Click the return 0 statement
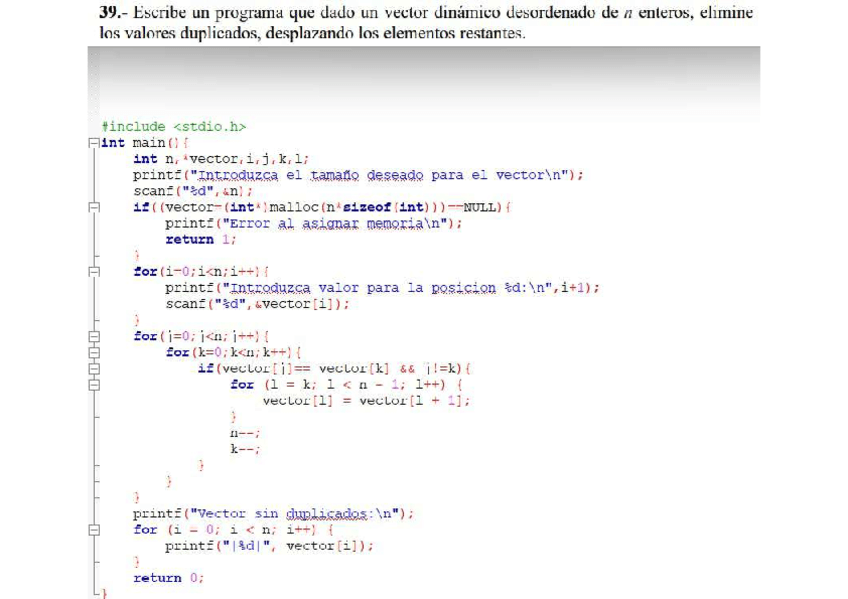Viewport: 848px width, 599px height. pyautogui.click(x=170, y=577)
